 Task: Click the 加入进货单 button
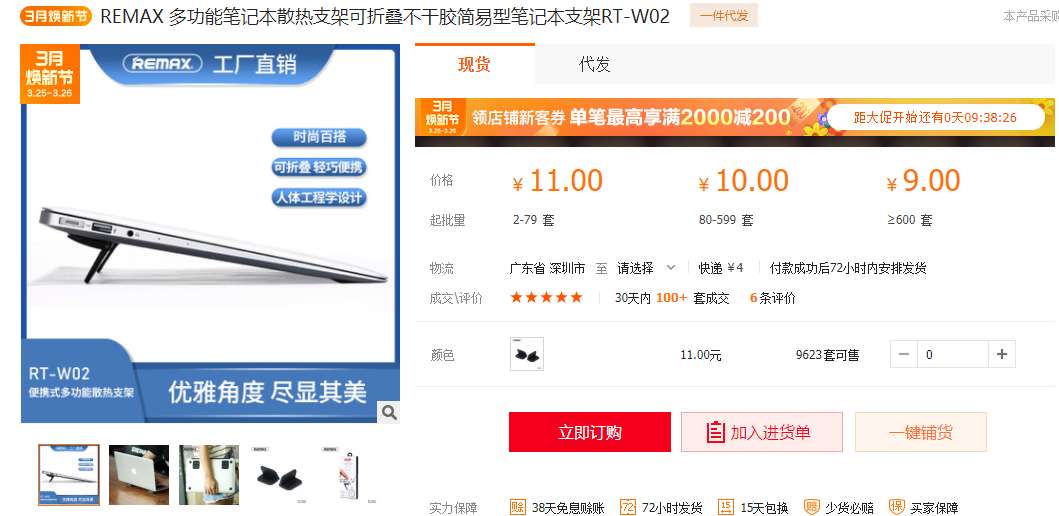pyautogui.click(x=762, y=432)
